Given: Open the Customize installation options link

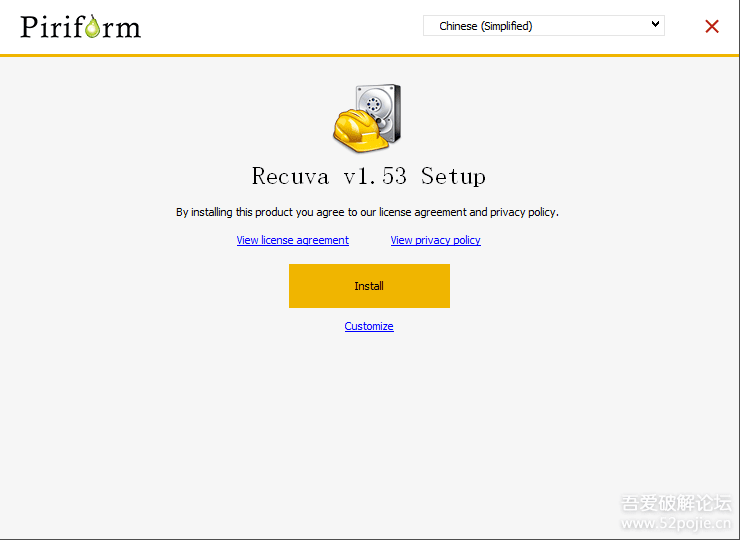Looking at the screenshot, I should (x=369, y=326).
